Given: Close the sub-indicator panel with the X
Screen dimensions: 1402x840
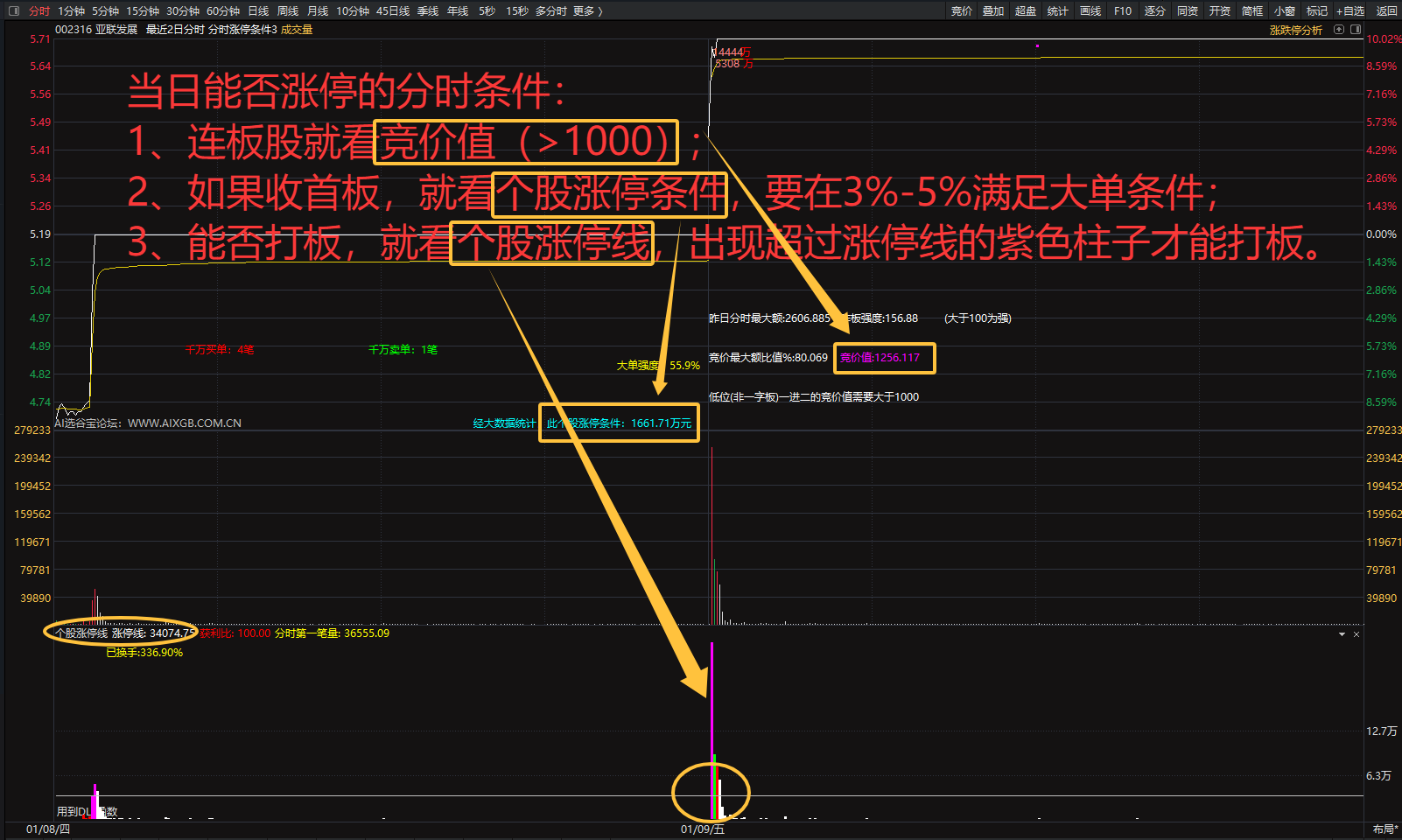Looking at the screenshot, I should tap(1356, 634).
